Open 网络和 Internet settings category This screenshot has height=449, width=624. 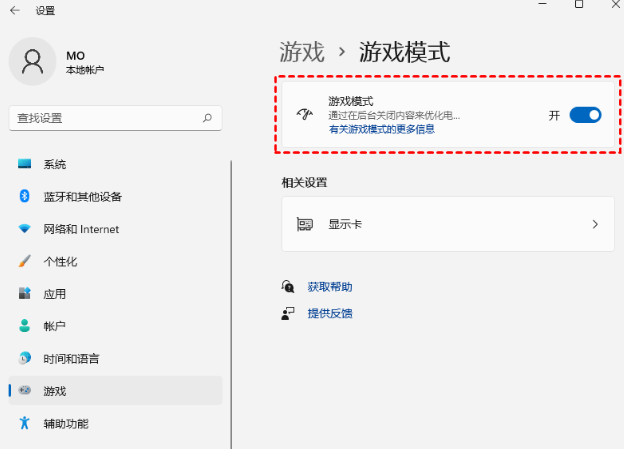pos(115,229)
